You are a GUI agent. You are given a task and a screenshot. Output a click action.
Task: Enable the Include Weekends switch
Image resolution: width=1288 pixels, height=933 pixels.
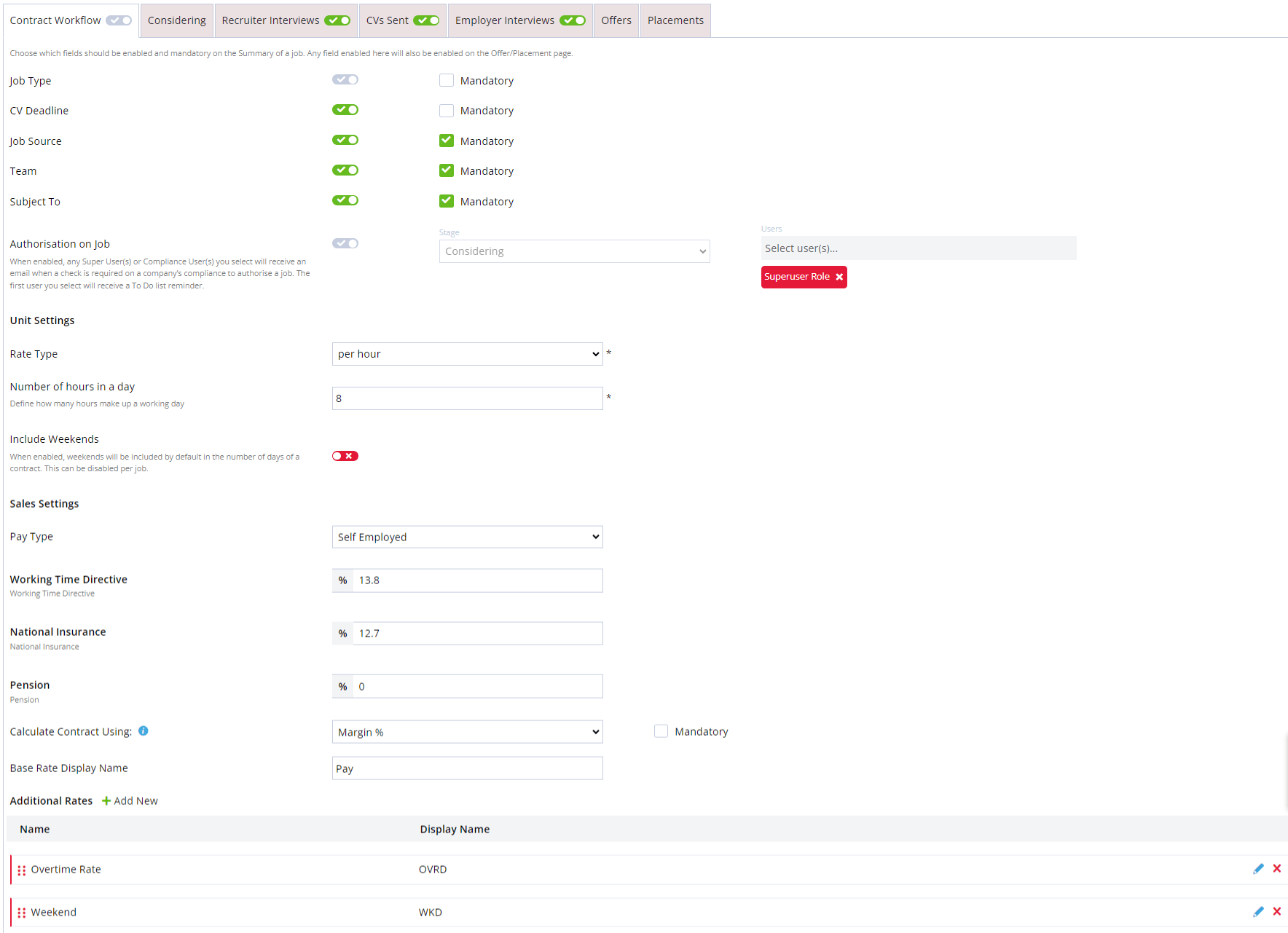click(x=345, y=455)
